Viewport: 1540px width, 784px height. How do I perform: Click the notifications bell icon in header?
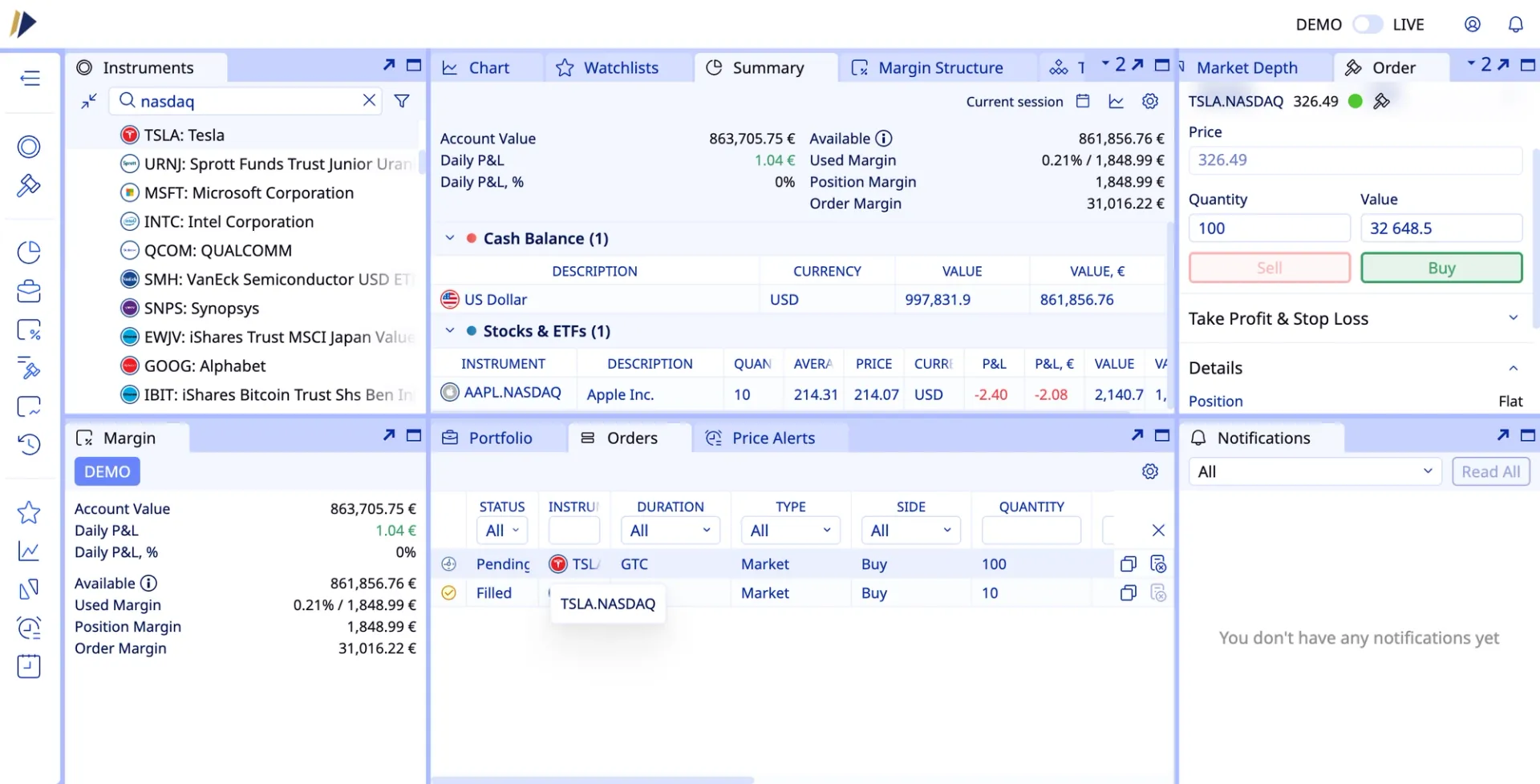pyautogui.click(x=1515, y=24)
